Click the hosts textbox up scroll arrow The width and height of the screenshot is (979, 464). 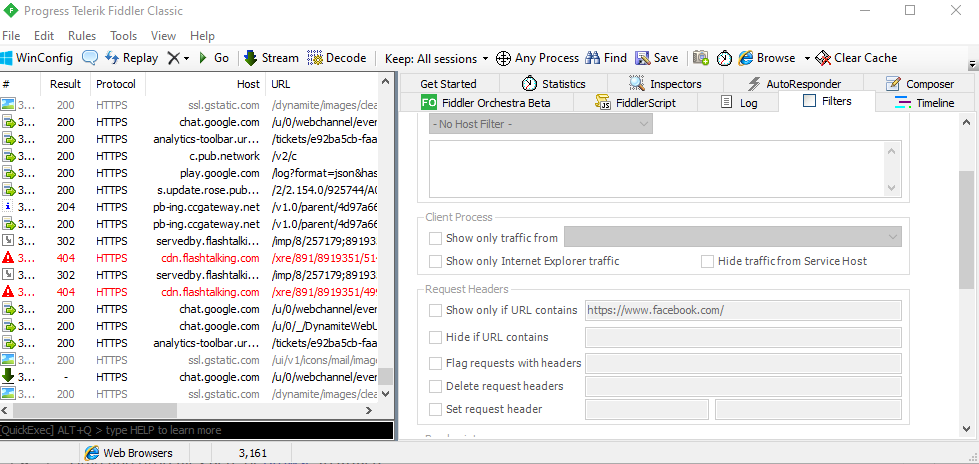[892, 151]
